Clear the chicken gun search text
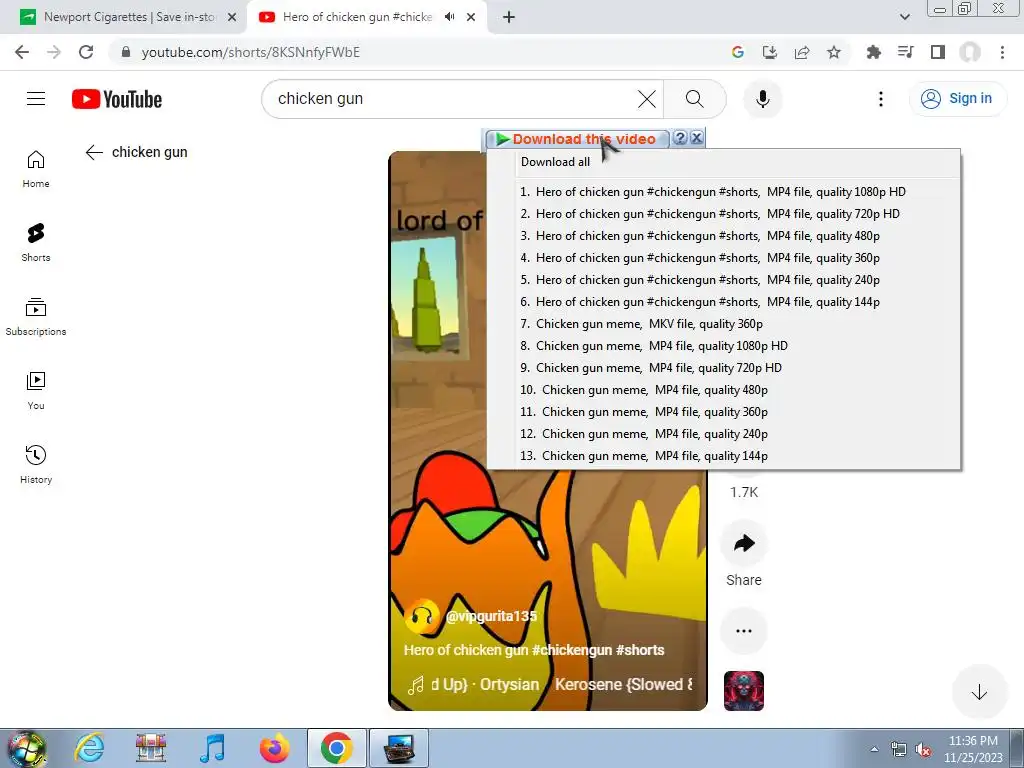Screen dimensions: 1024x768 click(647, 99)
